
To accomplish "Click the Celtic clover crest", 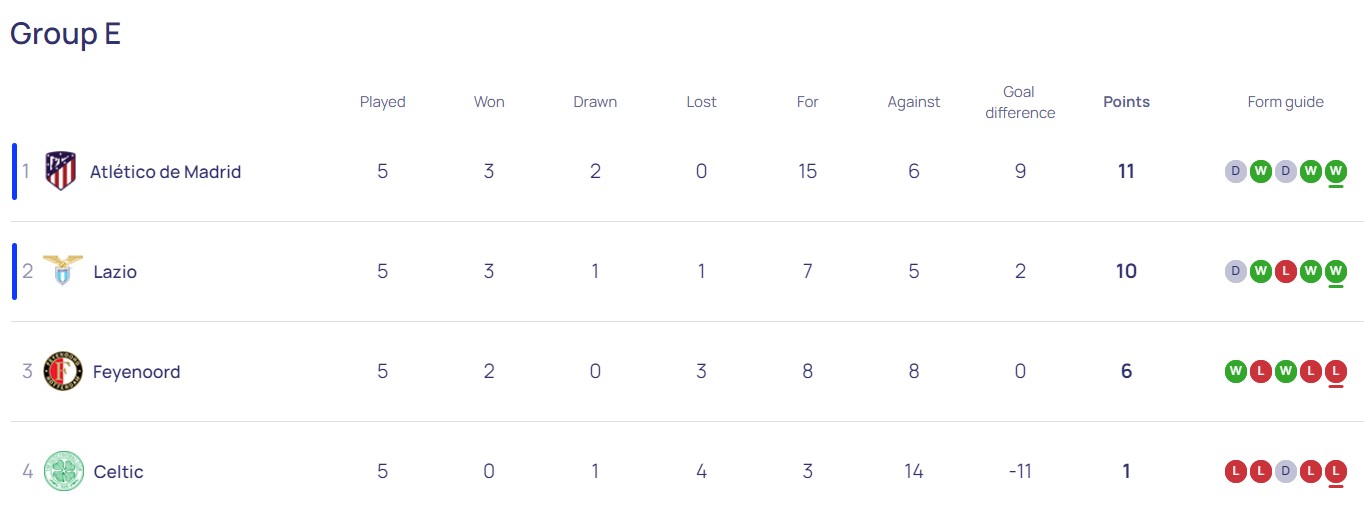I will 64,471.
